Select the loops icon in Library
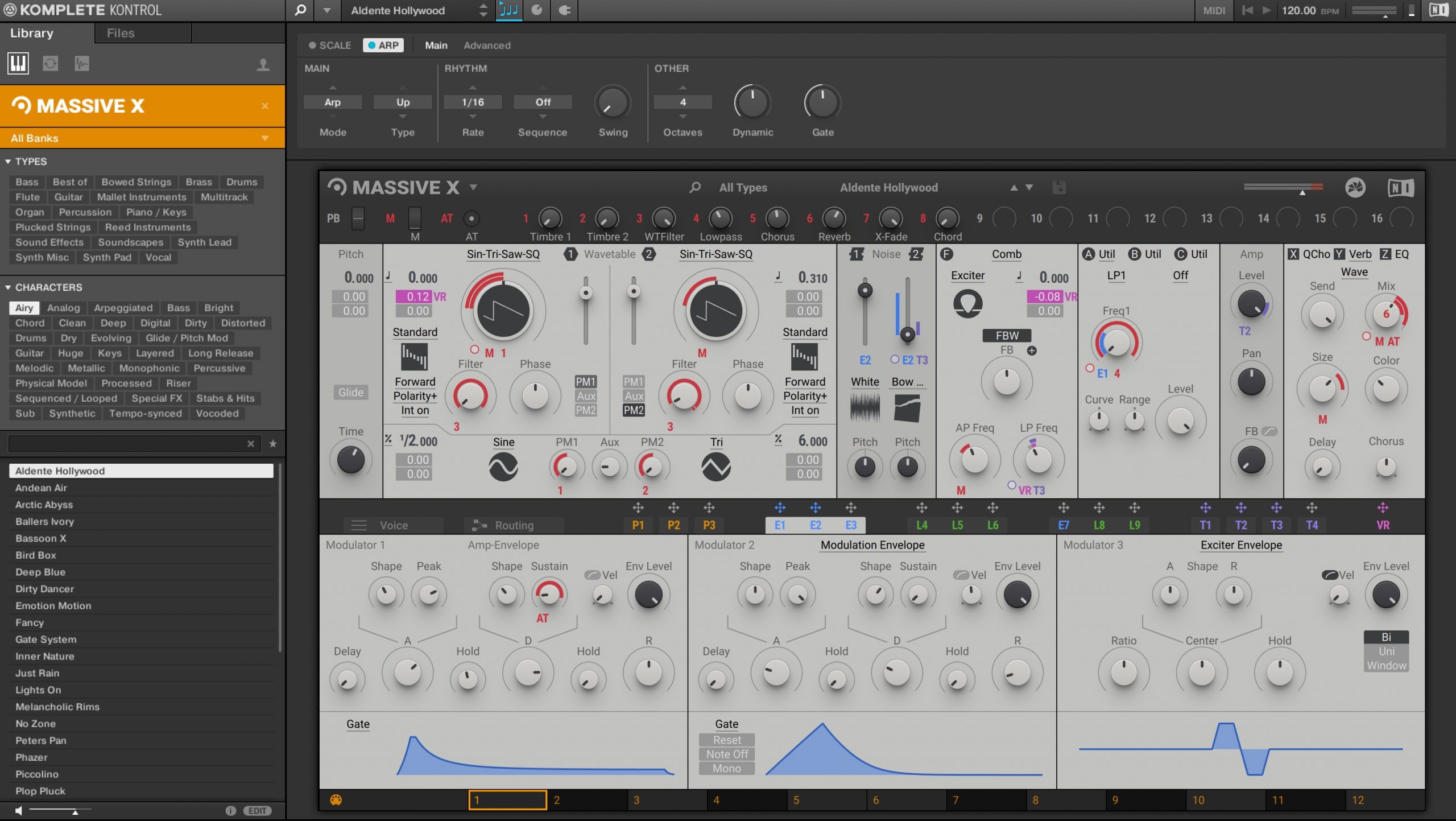This screenshot has width=1456, height=821. coord(51,63)
